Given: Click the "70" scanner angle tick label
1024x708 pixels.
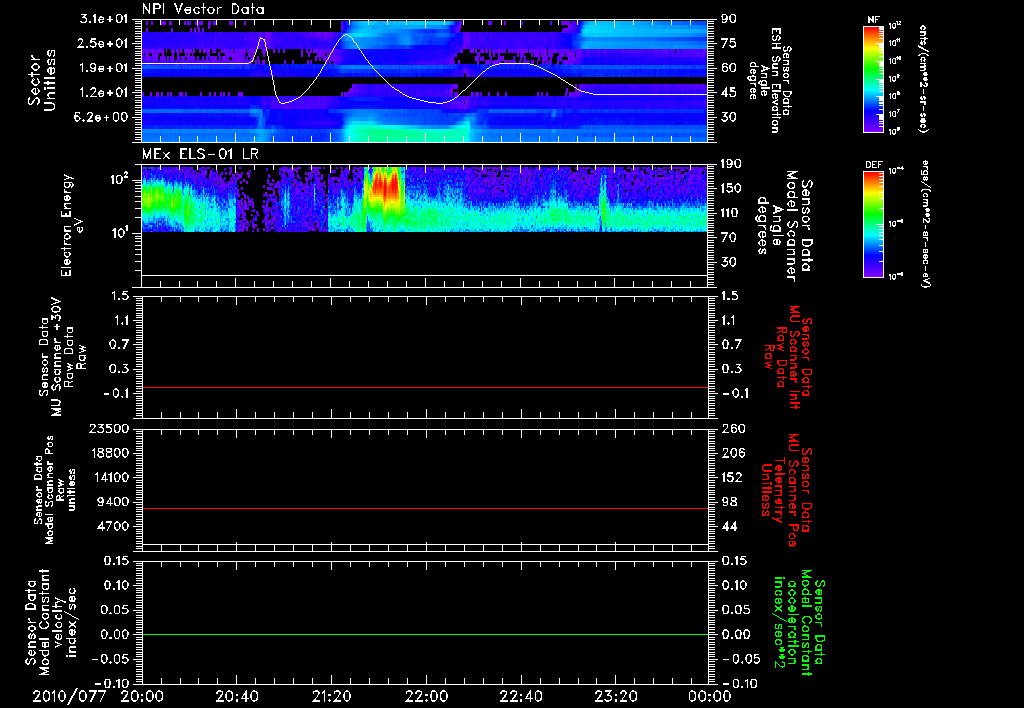Looking at the screenshot, I should pyautogui.click(x=729, y=238).
